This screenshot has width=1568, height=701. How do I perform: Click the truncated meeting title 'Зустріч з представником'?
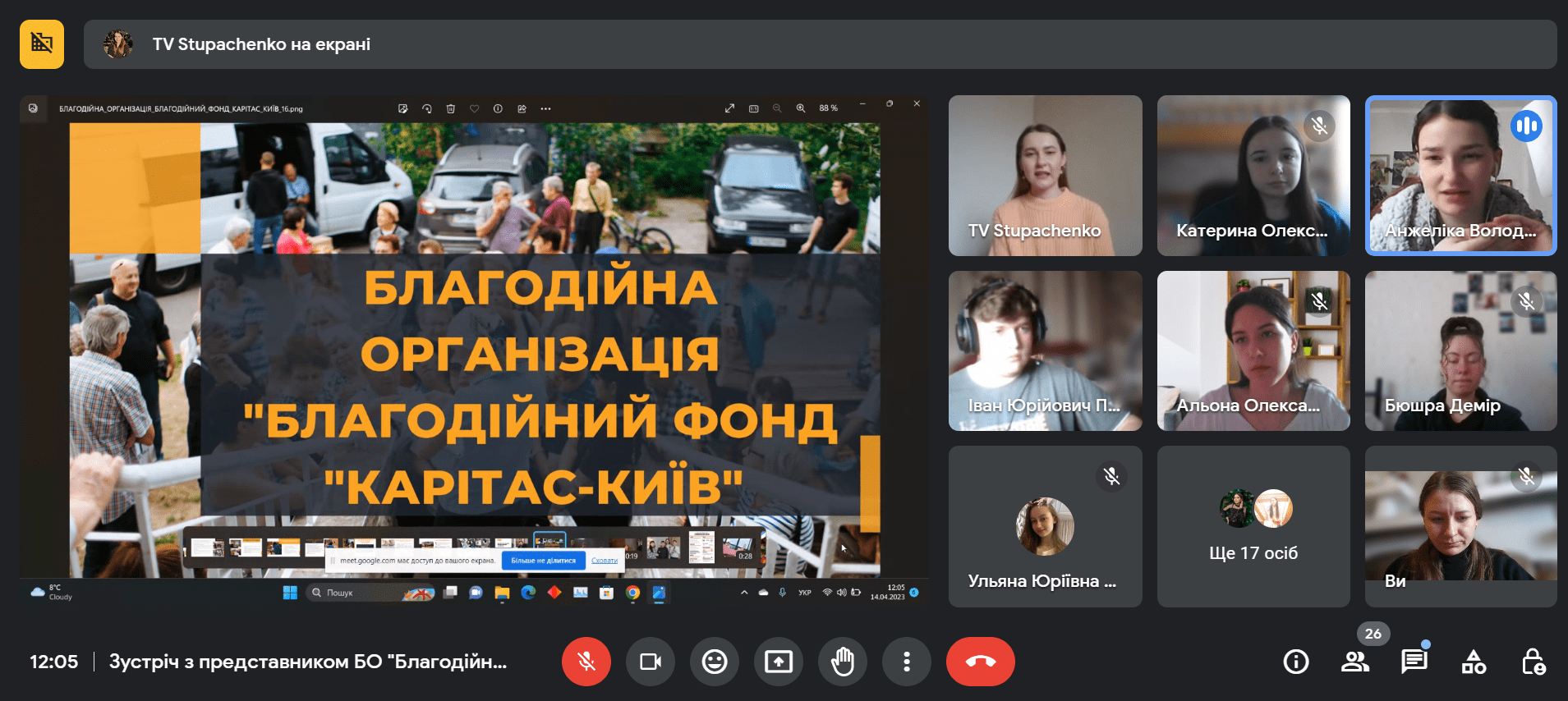click(x=308, y=662)
